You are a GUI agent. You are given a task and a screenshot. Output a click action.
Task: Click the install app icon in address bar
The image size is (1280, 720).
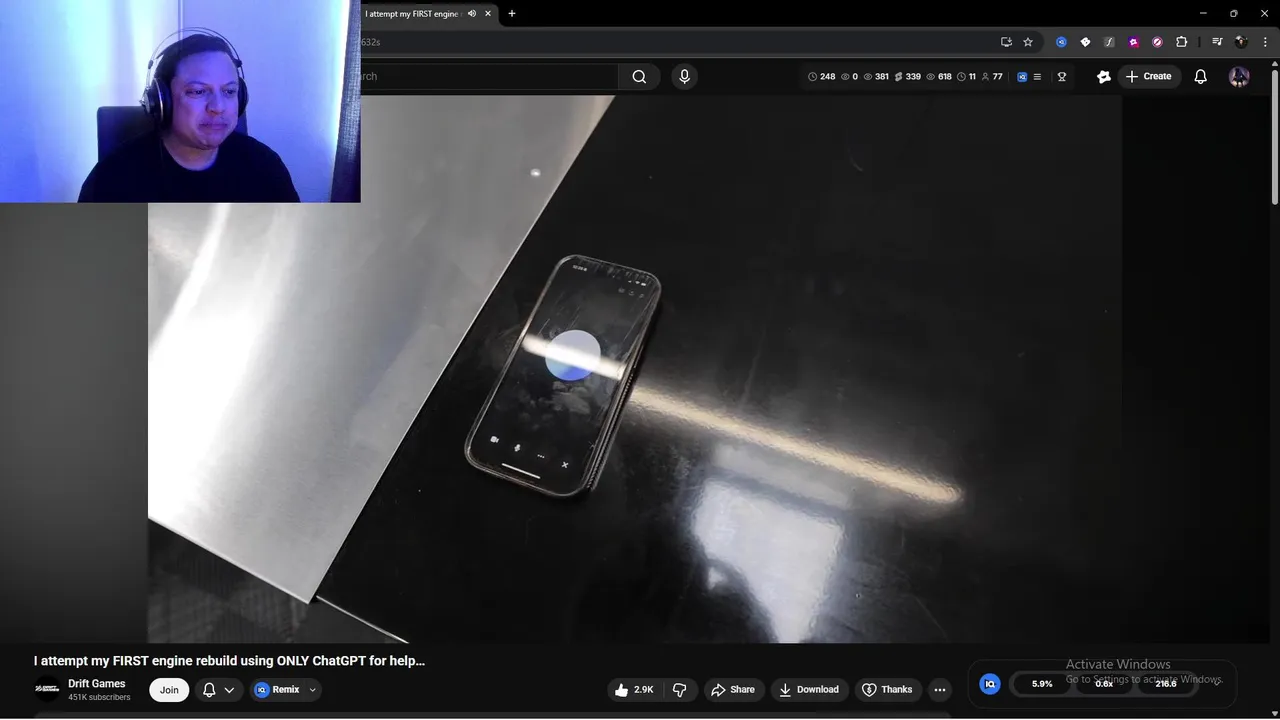1006,42
